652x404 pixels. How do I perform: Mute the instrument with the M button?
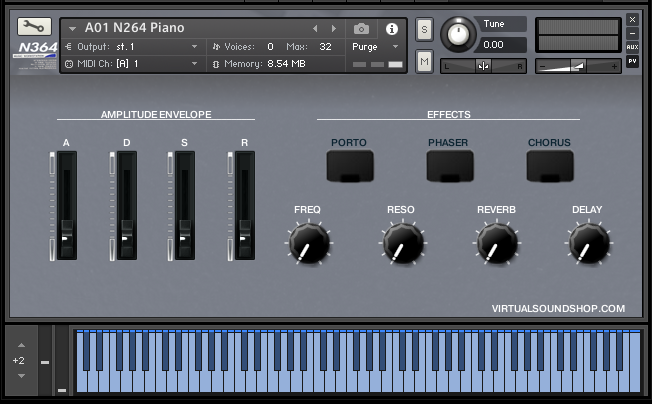point(424,62)
